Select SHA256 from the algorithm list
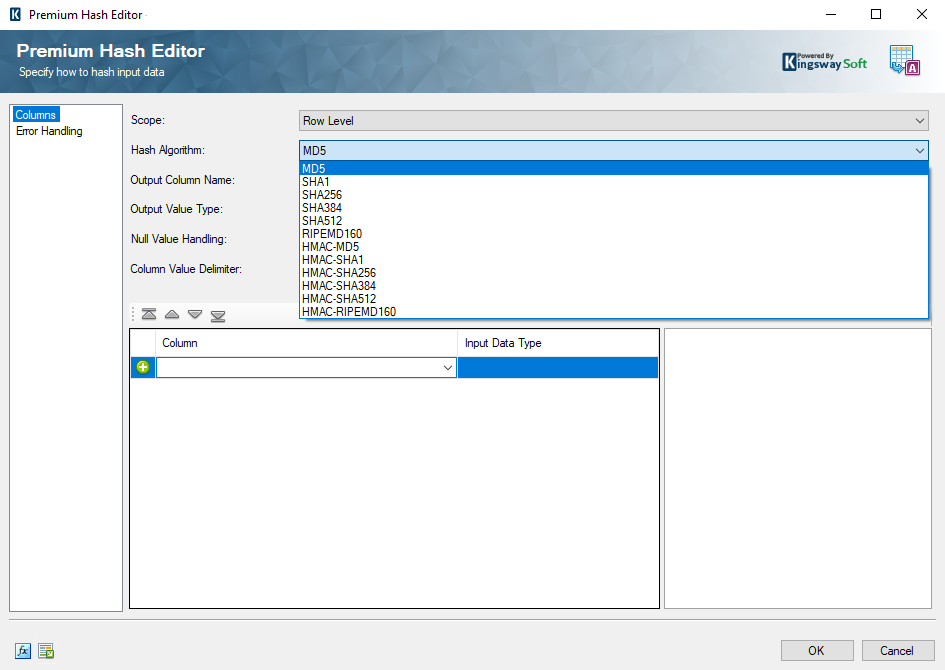This screenshot has height=670, width=945. [x=323, y=194]
